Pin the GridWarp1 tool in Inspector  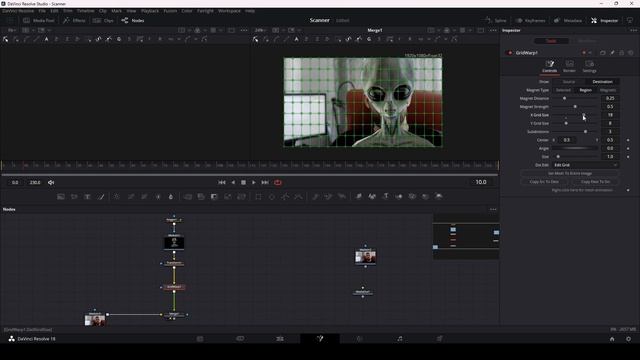point(612,53)
